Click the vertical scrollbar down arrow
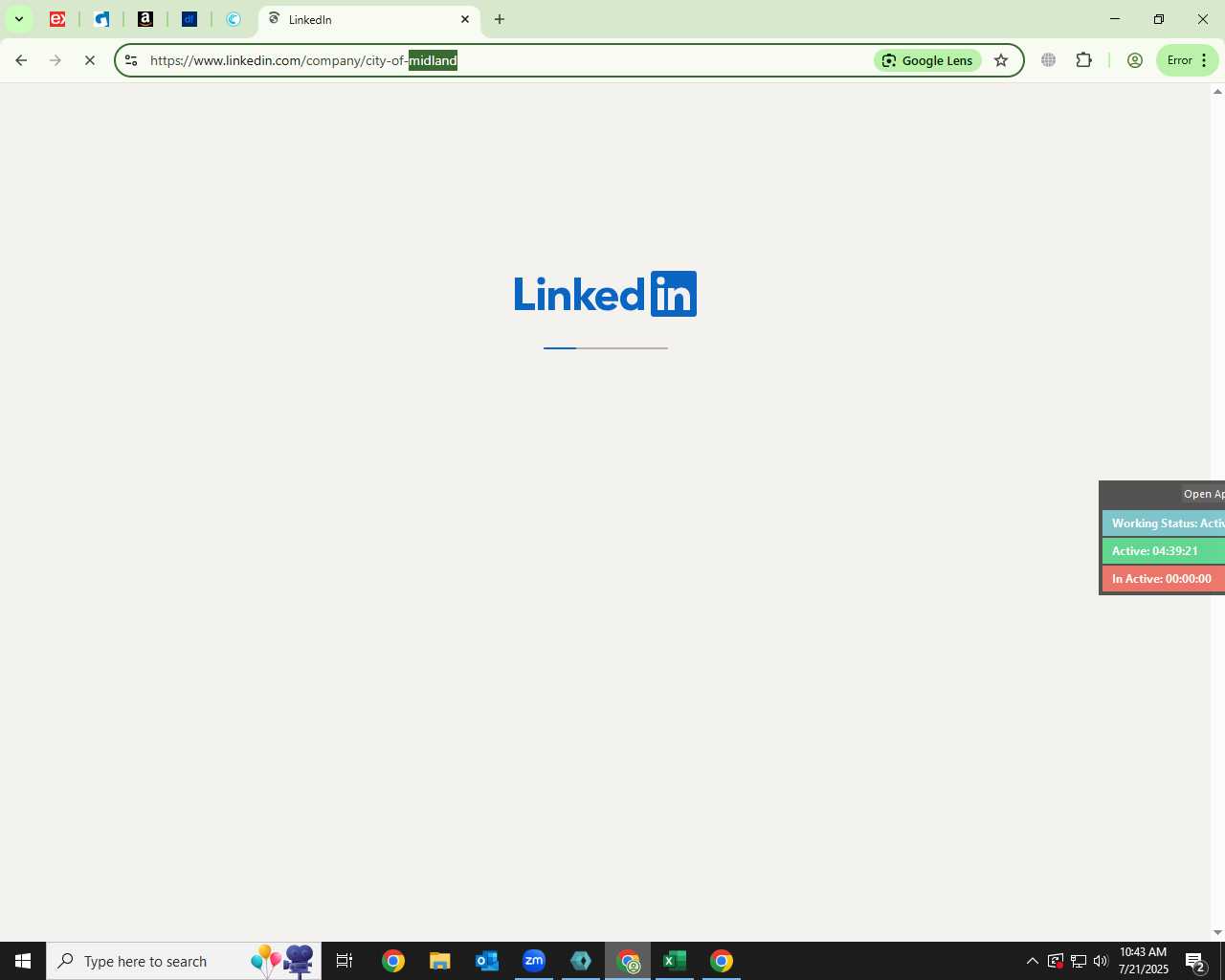The width and height of the screenshot is (1225, 980). (x=1217, y=933)
